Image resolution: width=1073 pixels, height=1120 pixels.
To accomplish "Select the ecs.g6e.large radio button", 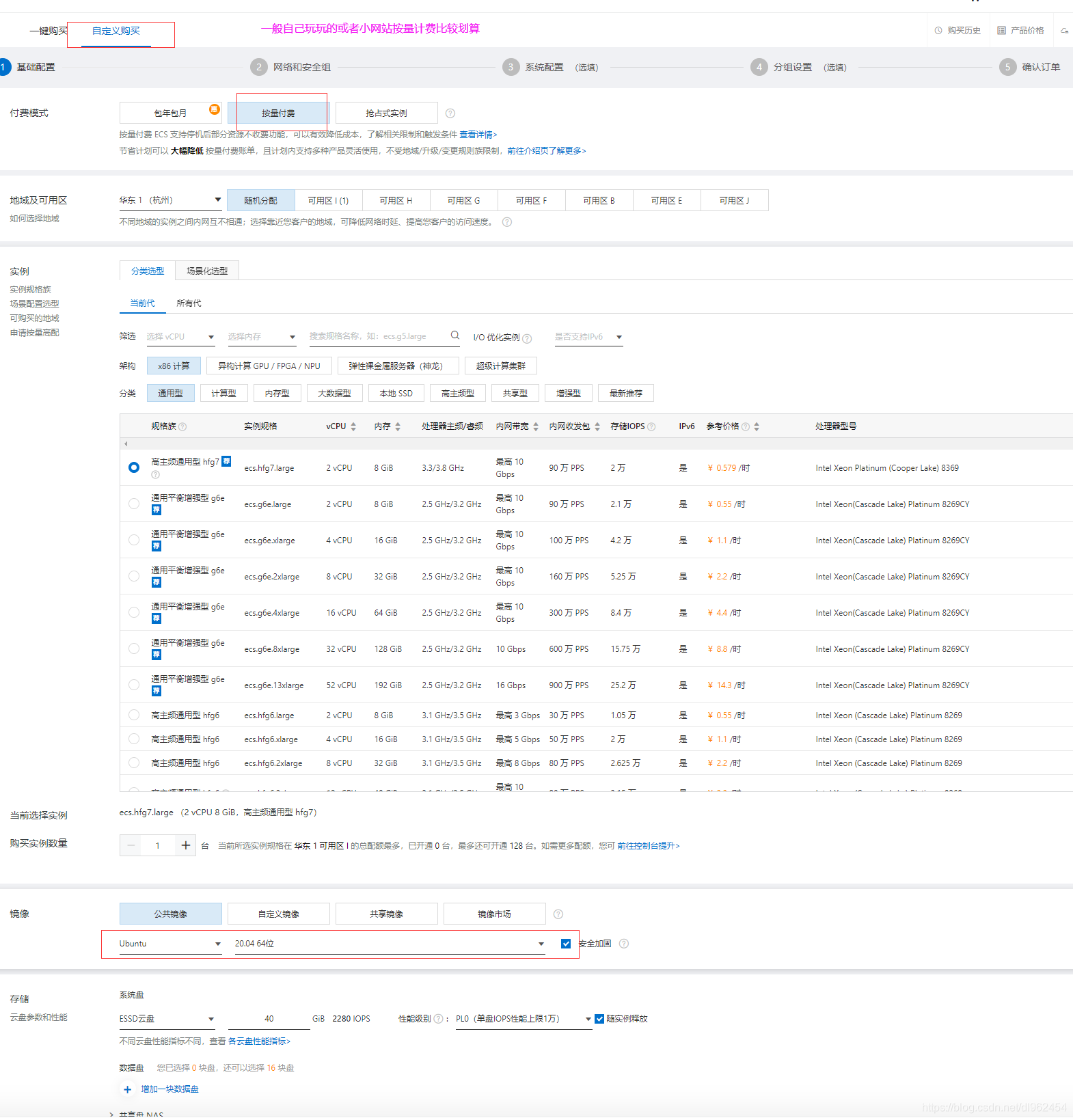I will (x=134, y=504).
